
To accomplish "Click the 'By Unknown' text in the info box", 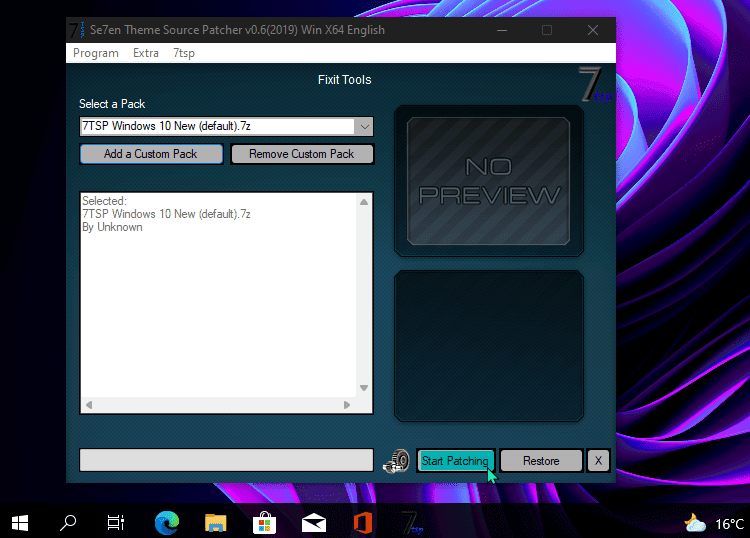I will [112, 227].
